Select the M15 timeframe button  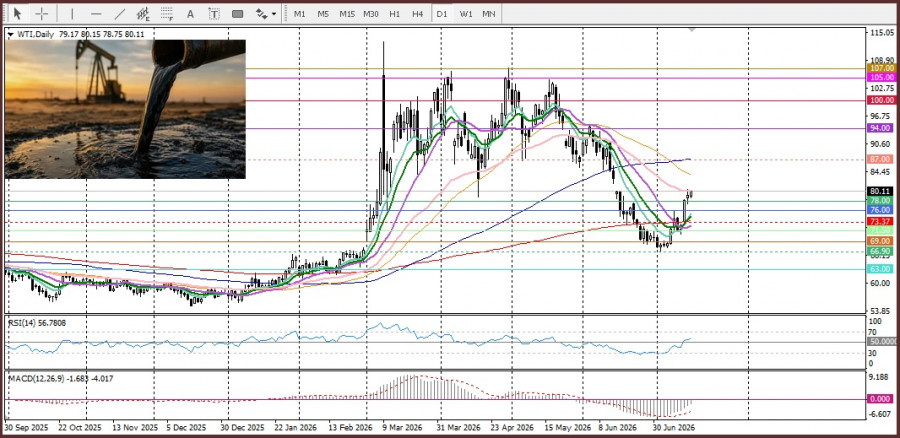[x=347, y=13]
